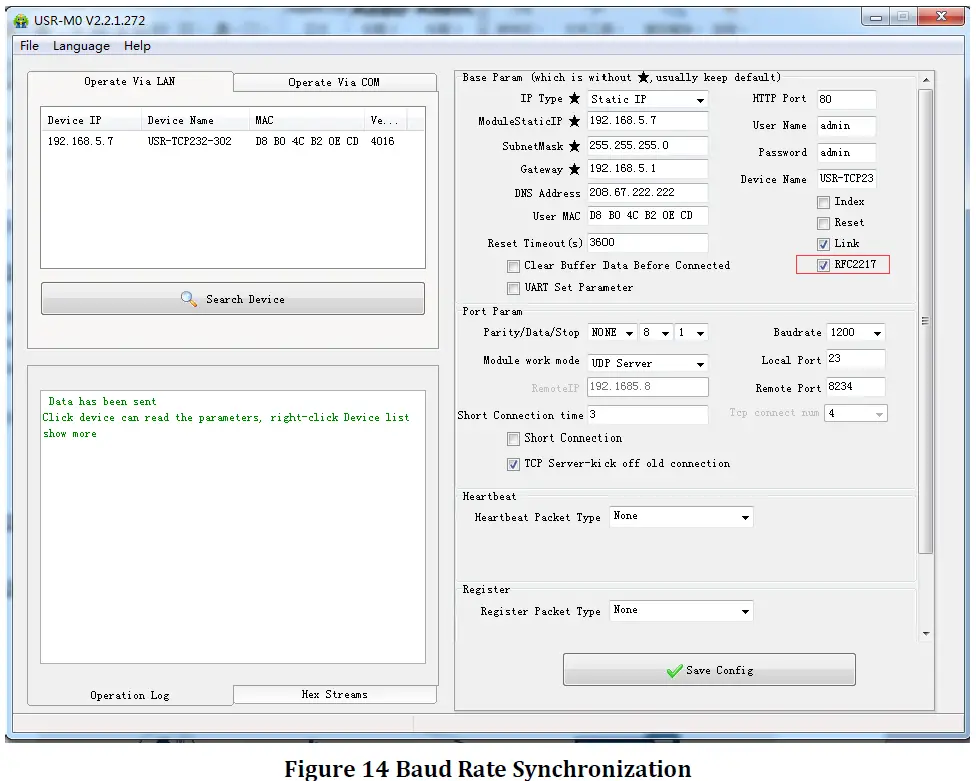The width and height of the screenshot is (976, 781).
Task: Open the Language menu
Action: pyautogui.click(x=81, y=46)
